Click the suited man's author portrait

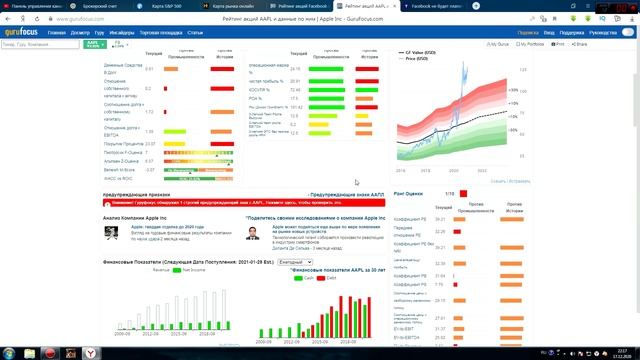(x=252, y=233)
